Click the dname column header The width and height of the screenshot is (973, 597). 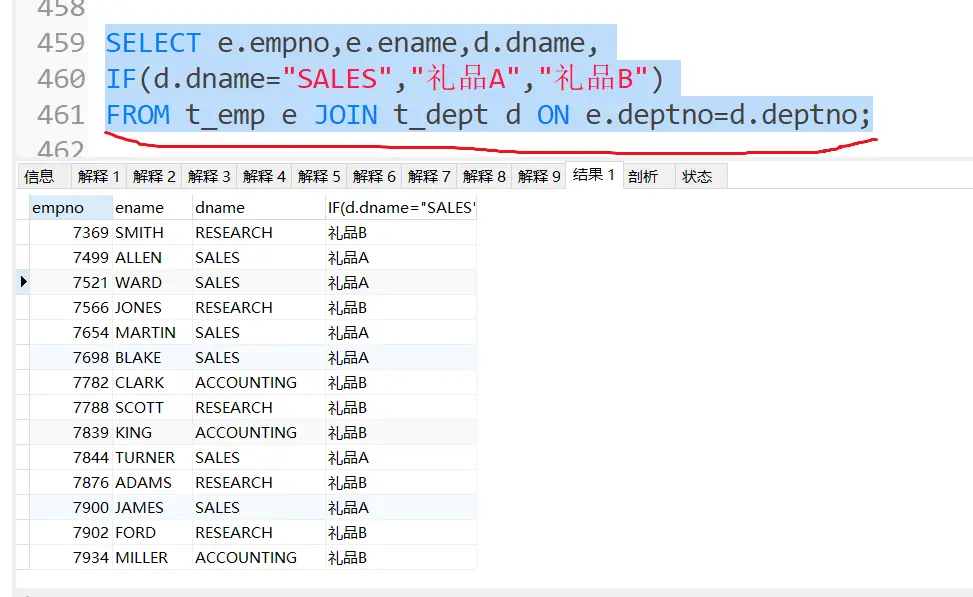220,208
